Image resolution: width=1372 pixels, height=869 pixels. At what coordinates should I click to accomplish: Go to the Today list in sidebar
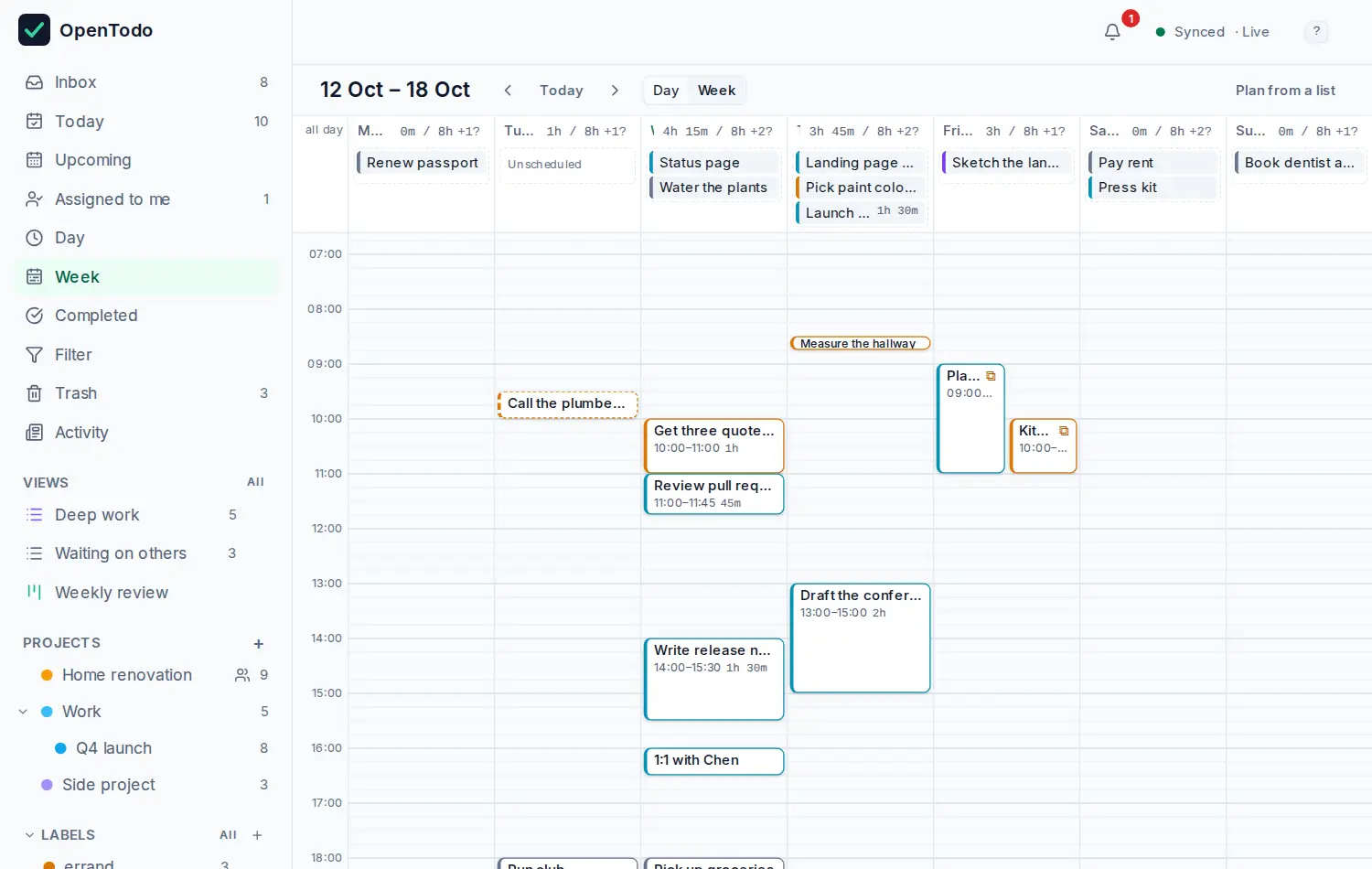[146, 122]
